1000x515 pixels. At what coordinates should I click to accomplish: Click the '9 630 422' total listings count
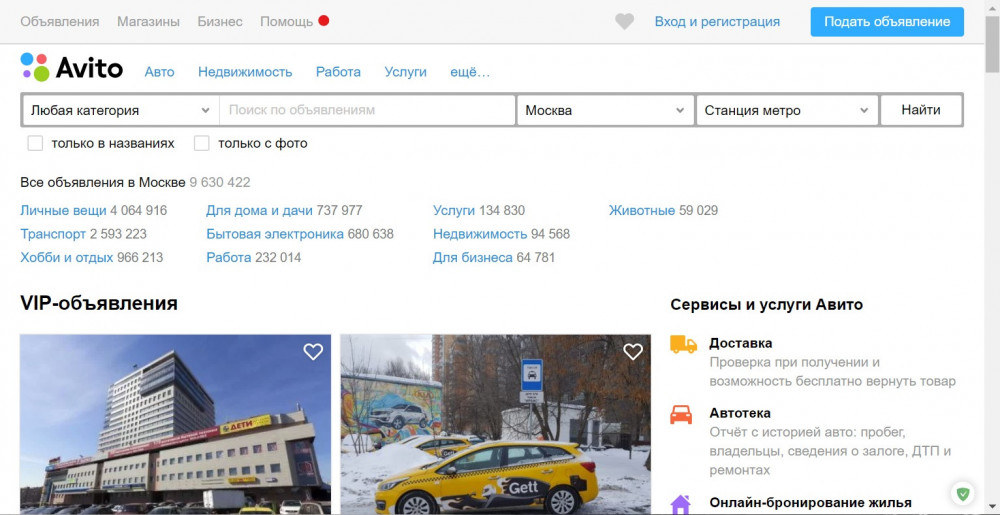[219, 182]
